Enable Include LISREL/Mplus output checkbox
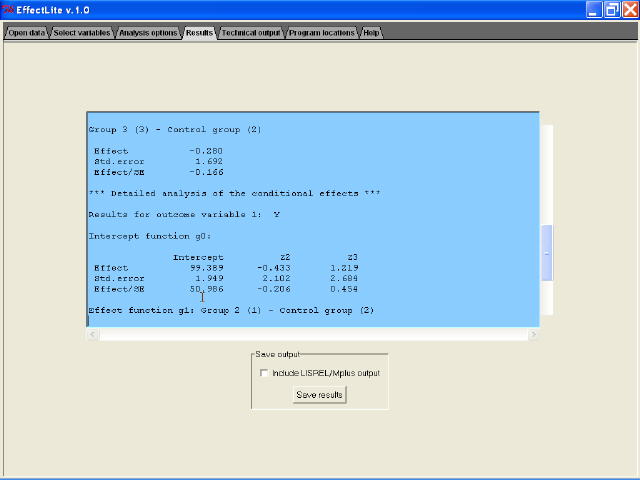This screenshot has width=640, height=480. (264, 373)
